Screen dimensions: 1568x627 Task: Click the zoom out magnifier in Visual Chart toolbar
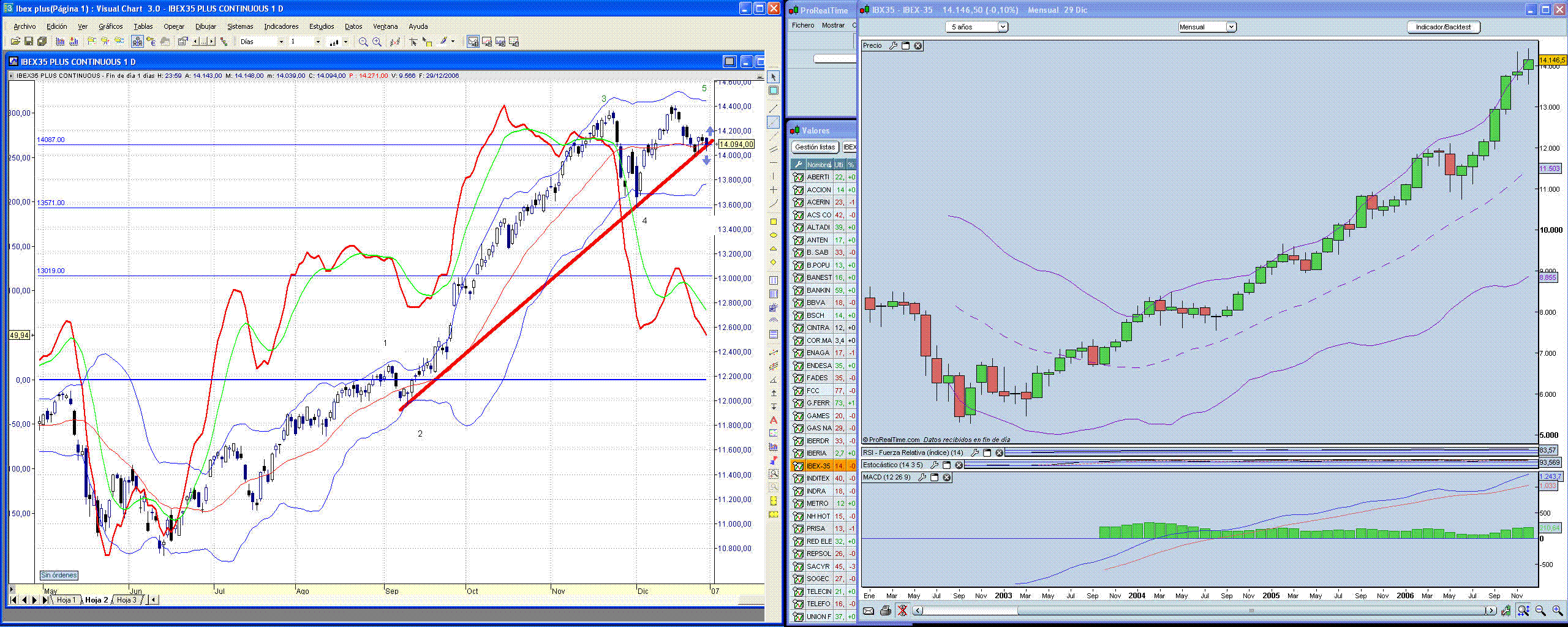pos(363,42)
